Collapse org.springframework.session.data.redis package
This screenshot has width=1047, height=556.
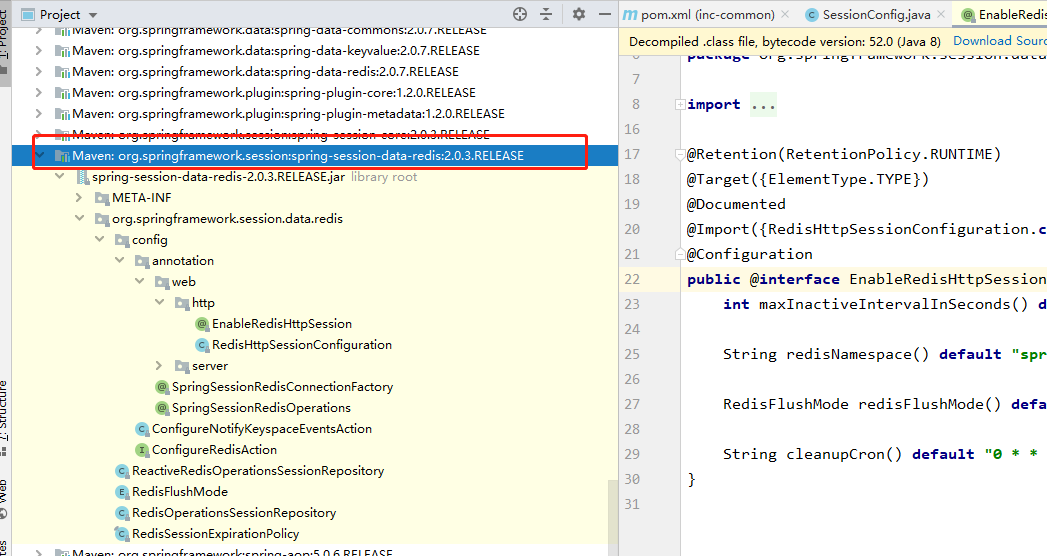(x=79, y=218)
